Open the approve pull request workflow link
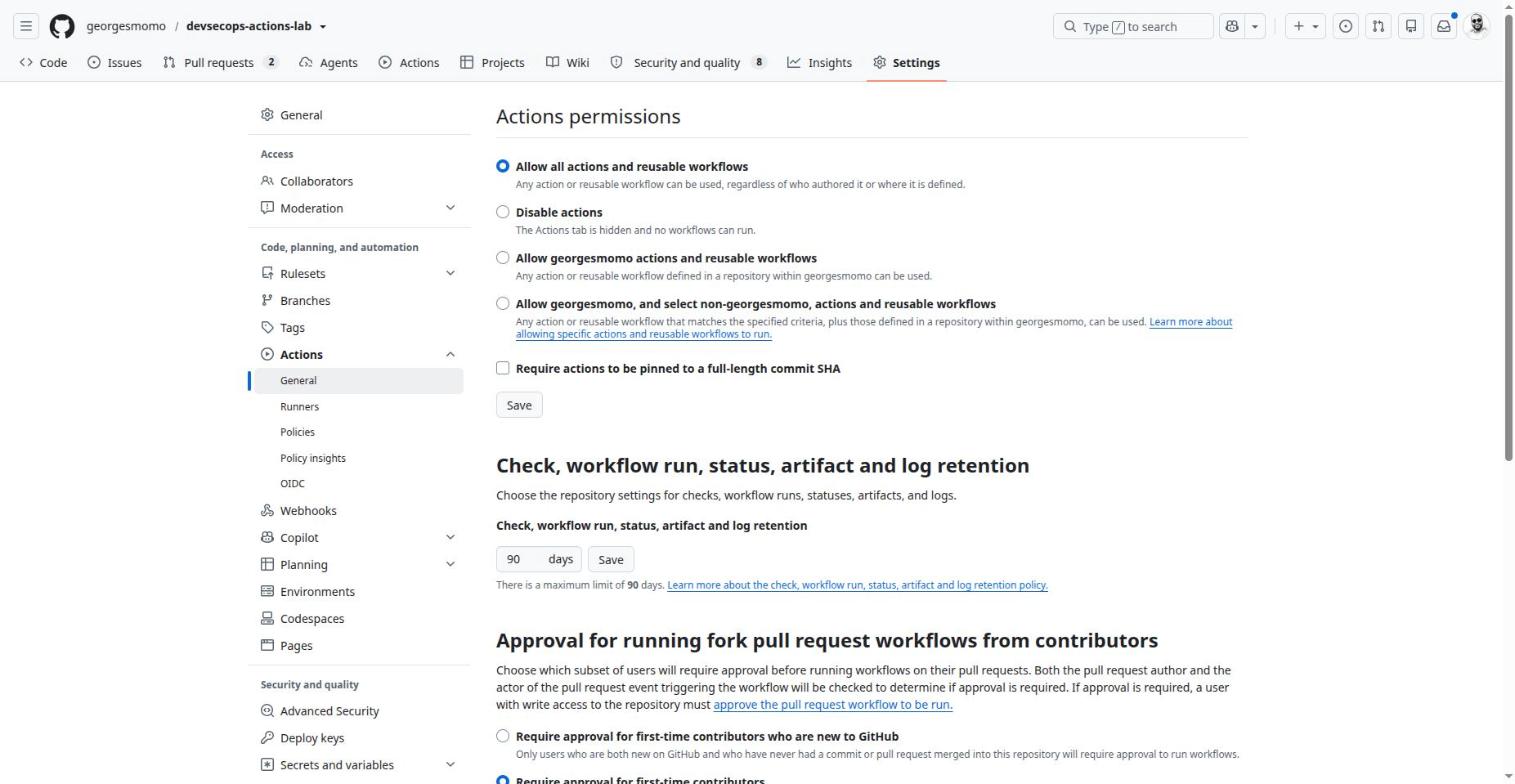Viewport: 1515px width, 784px height. click(x=833, y=705)
